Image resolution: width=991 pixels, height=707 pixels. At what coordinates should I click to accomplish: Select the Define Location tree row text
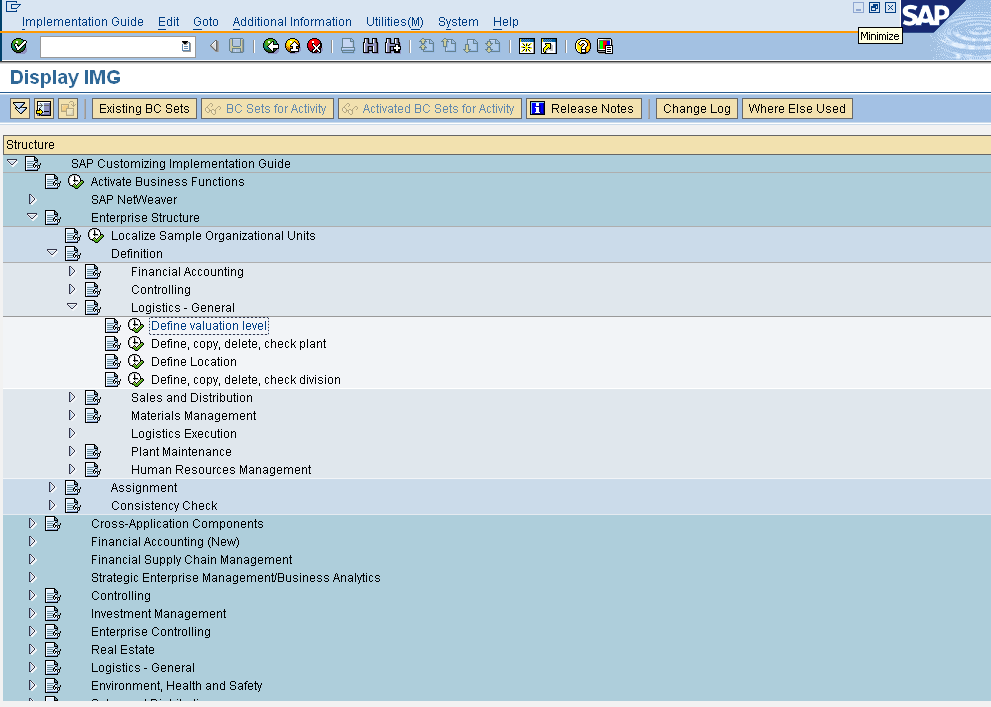pyautogui.click(x=194, y=362)
